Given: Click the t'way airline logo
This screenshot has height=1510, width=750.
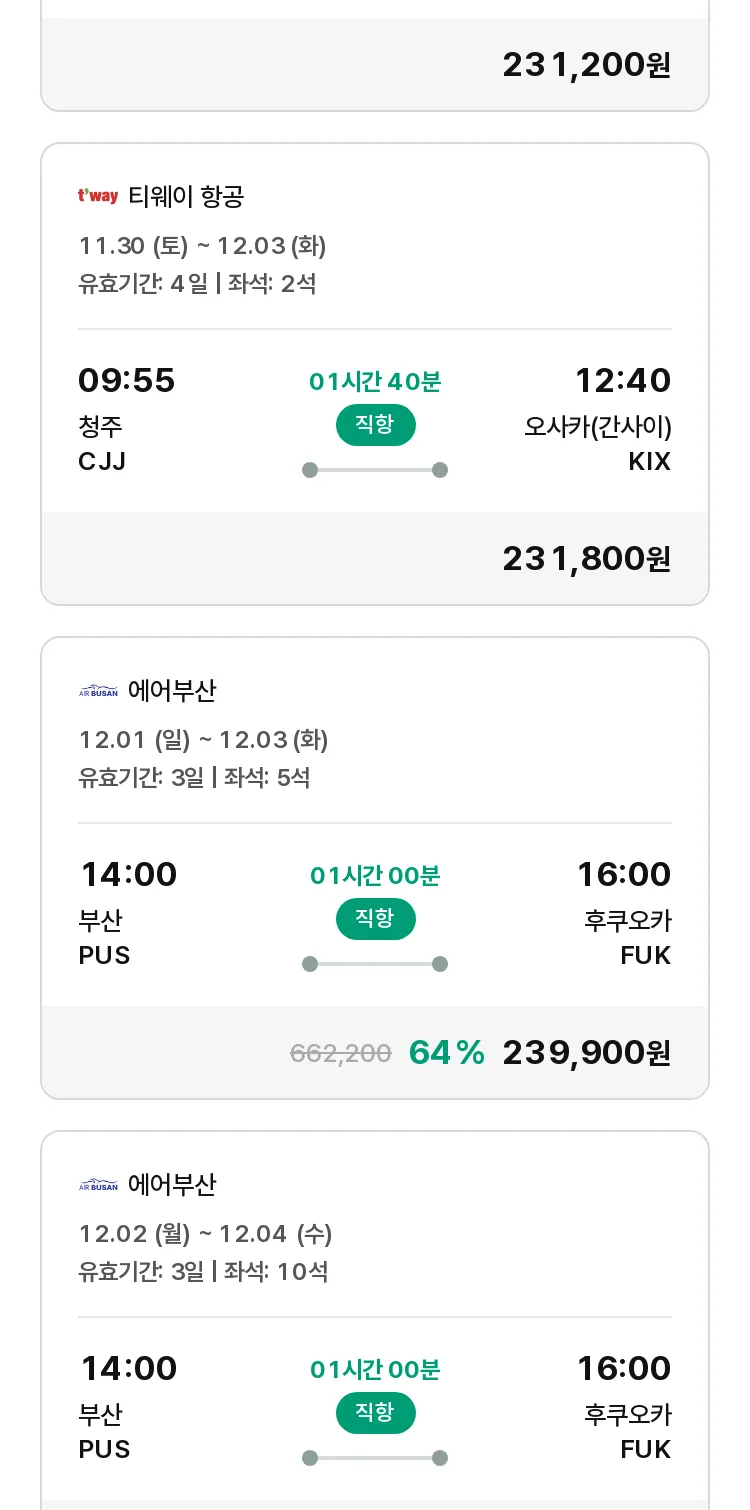Looking at the screenshot, I should (x=98, y=196).
